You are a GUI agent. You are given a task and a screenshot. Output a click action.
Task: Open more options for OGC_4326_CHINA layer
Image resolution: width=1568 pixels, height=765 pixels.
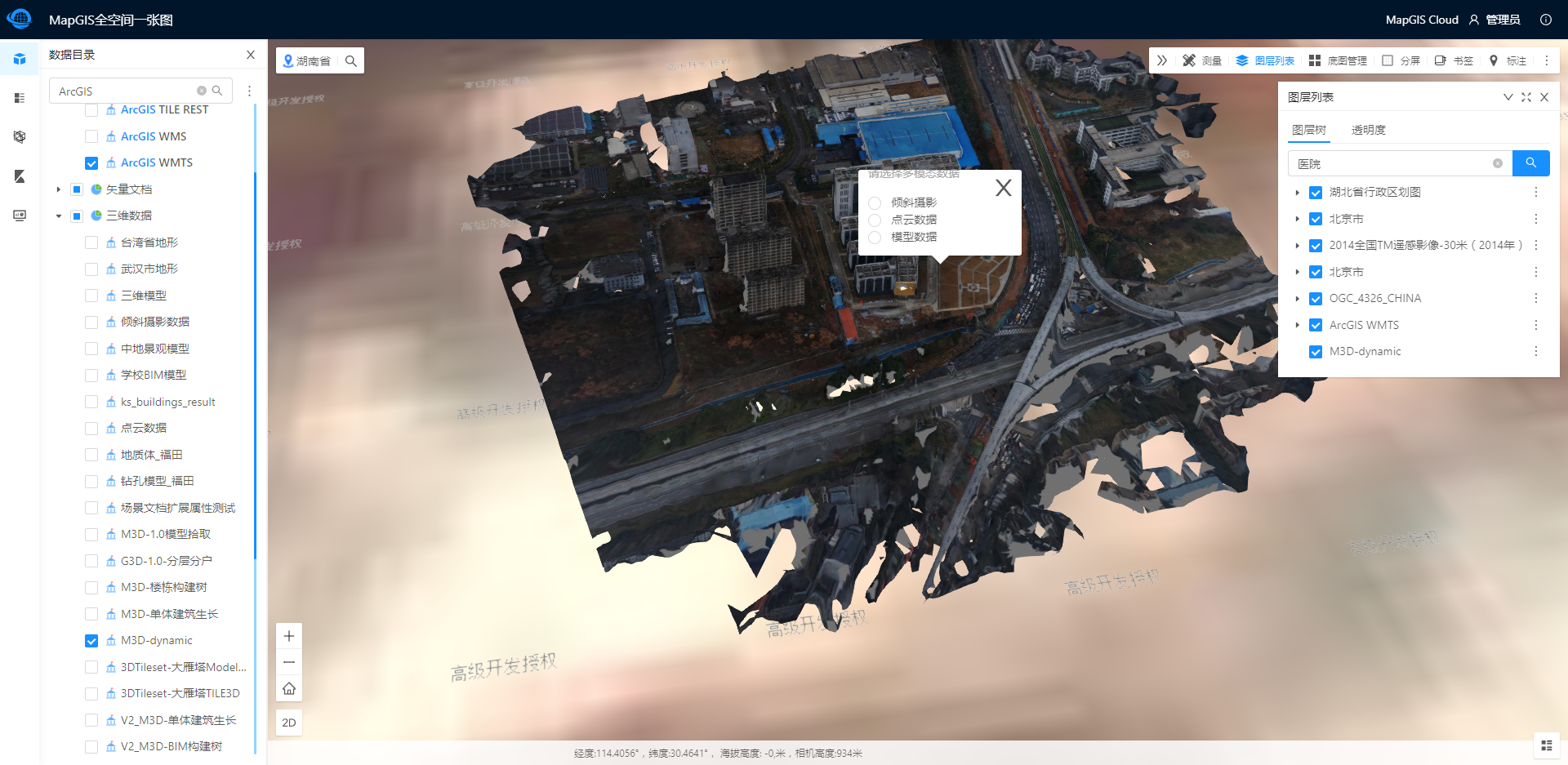click(x=1536, y=299)
